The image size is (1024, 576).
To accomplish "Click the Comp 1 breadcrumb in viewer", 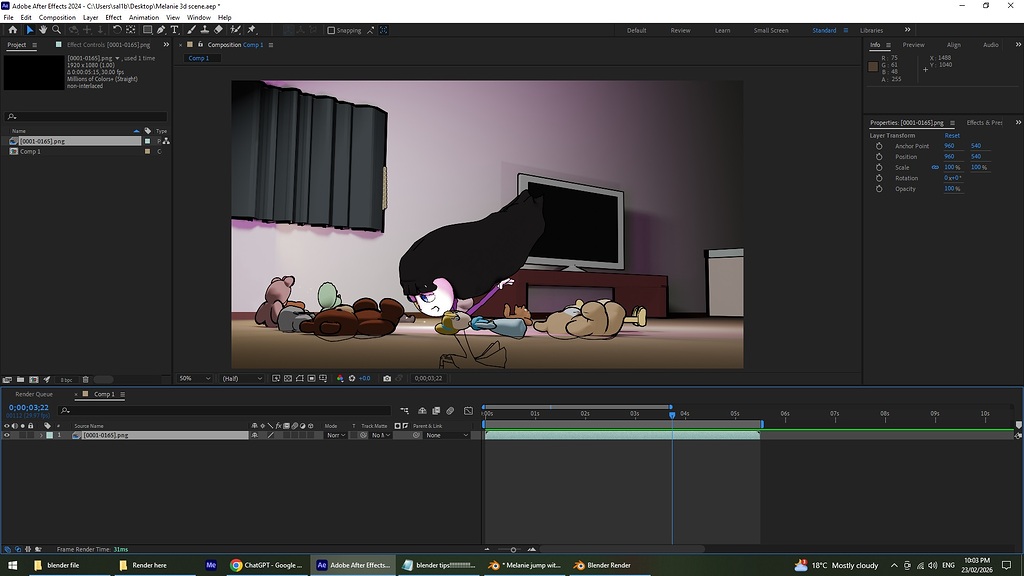I will [199, 58].
